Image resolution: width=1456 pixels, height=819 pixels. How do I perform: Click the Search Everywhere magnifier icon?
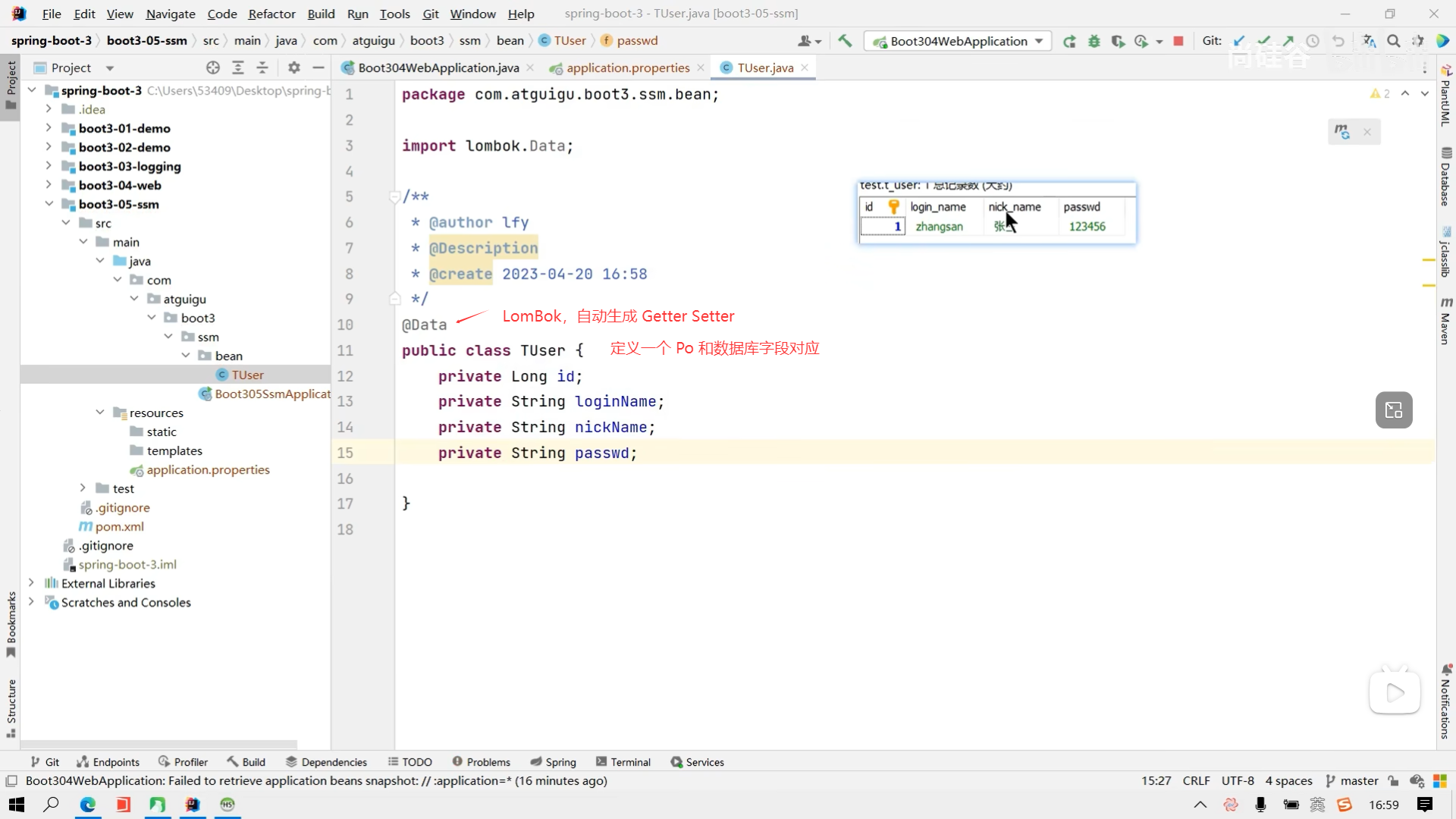click(x=1393, y=41)
